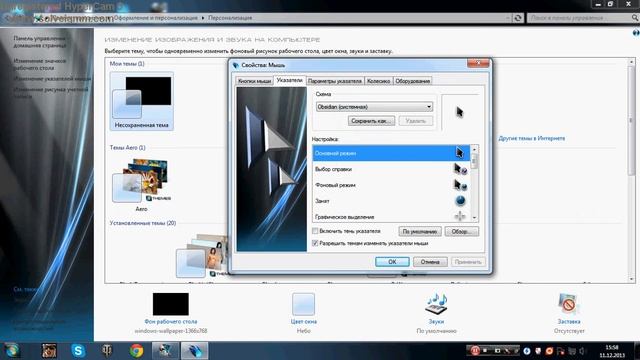Click the Заставка screensaver icon
This screenshot has height=360, width=640.
(569, 304)
